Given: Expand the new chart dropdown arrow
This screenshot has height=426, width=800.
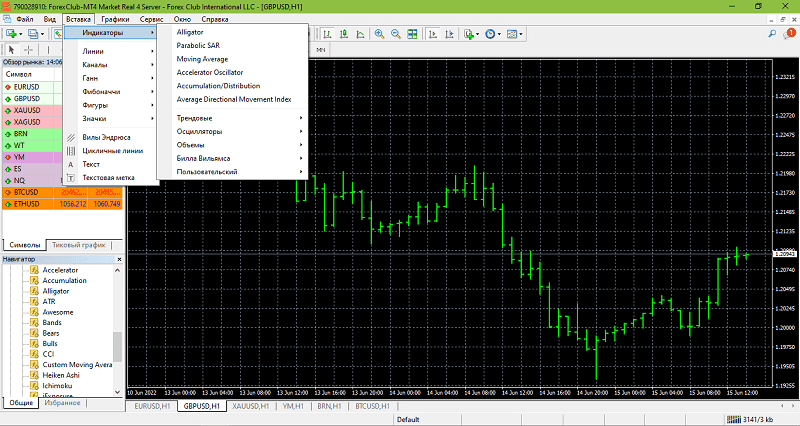Looking at the screenshot, I should click(20, 34).
